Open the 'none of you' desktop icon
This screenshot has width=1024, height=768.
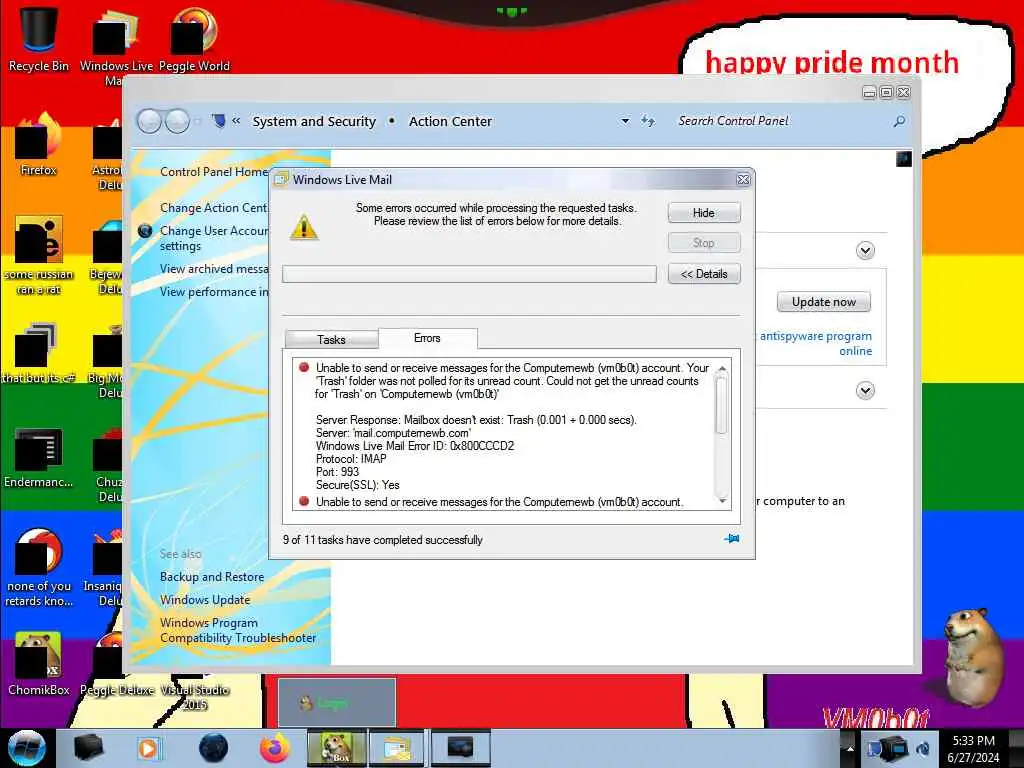click(x=38, y=567)
